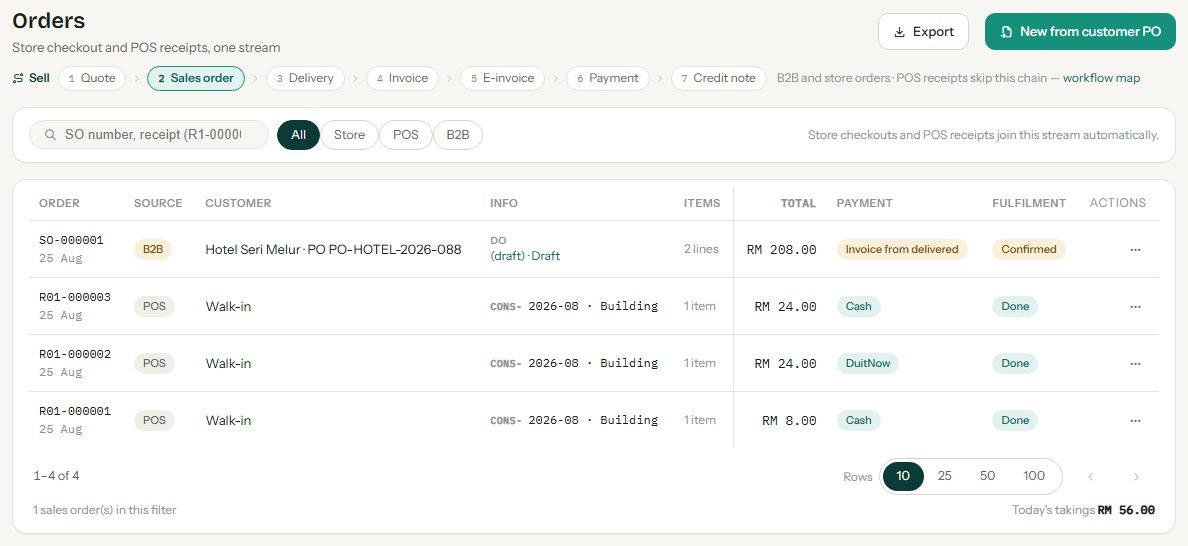
Task: Click the Order column header
Action: click(x=59, y=203)
